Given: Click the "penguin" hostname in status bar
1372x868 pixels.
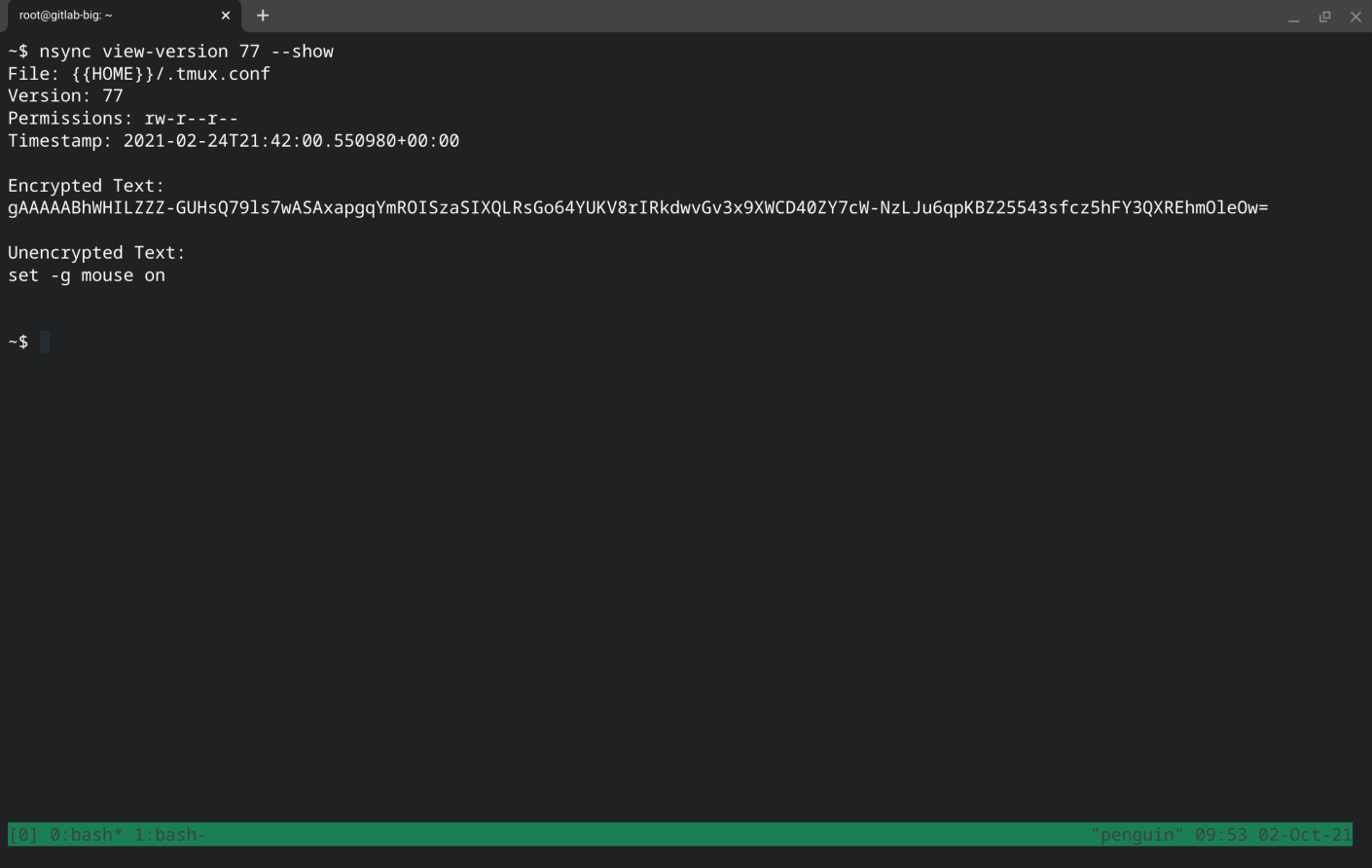Looking at the screenshot, I should coord(1137,835).
